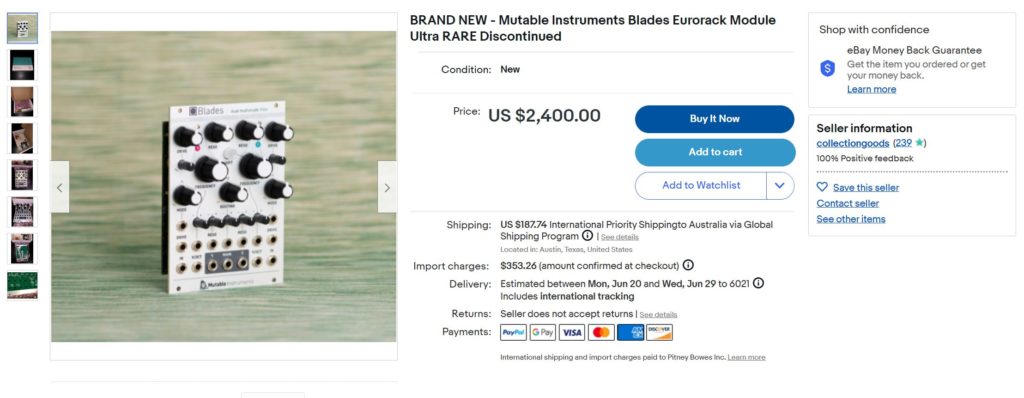
Task: Click the eBay Money Back Guarantee shield icon
Action: pyautogui.click(x=827, y=68)
